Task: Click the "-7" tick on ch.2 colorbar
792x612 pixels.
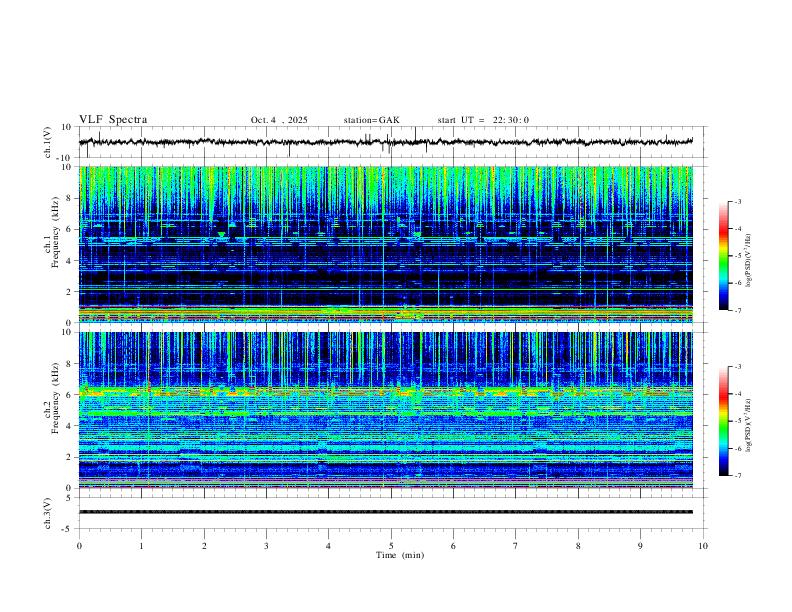Action: 738,475
